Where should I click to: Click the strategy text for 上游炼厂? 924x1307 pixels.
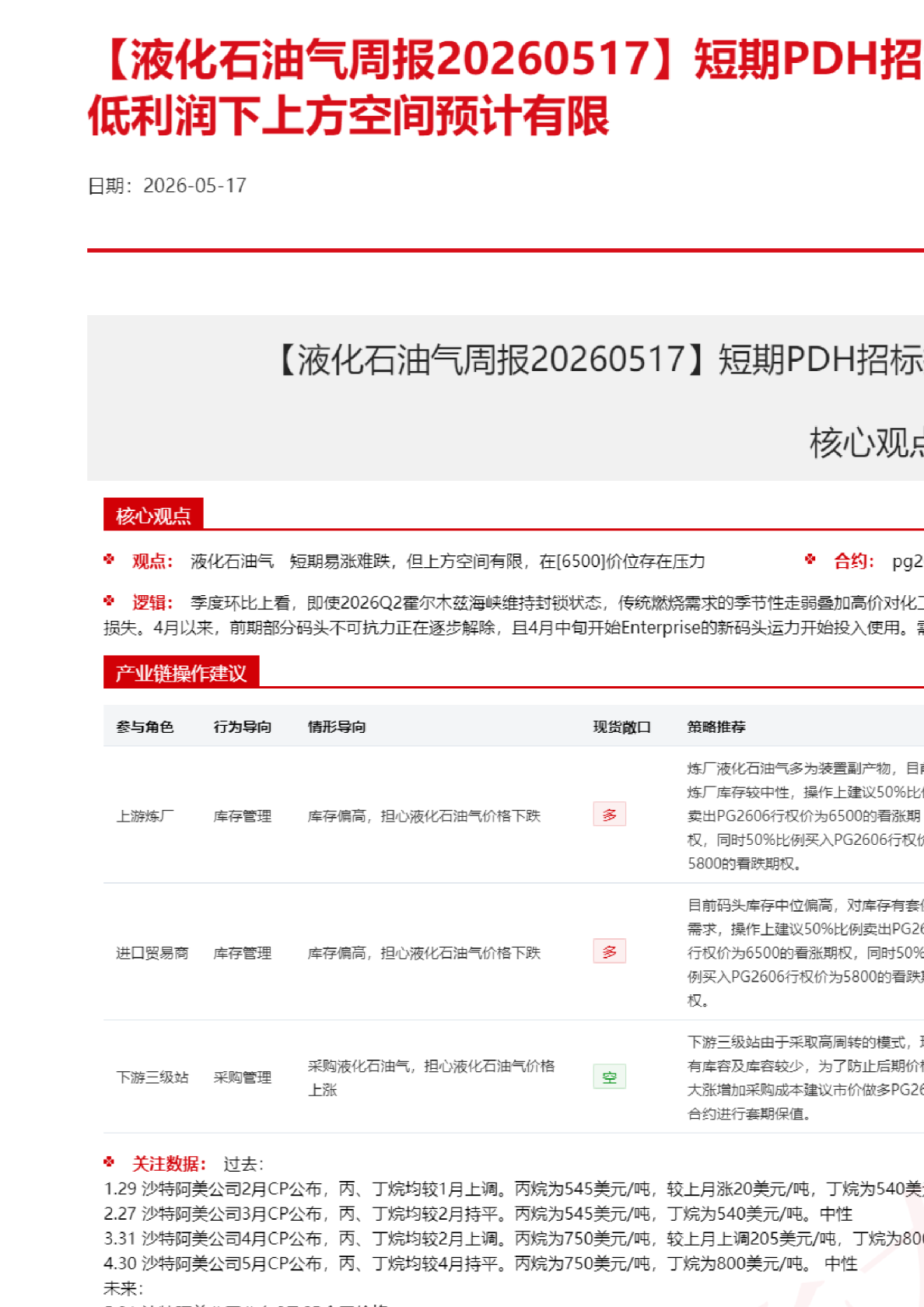(x=806, y=815)
